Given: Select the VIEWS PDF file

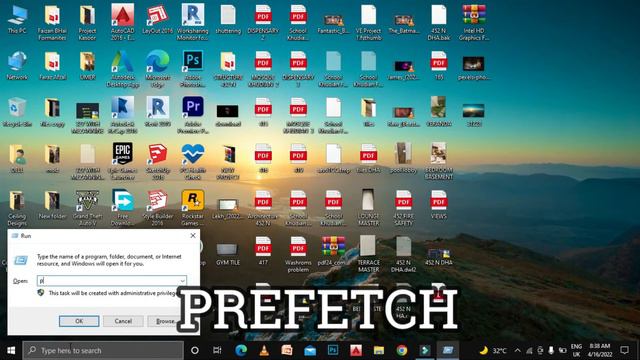Looking at the screenshot, I should (438, 205).
